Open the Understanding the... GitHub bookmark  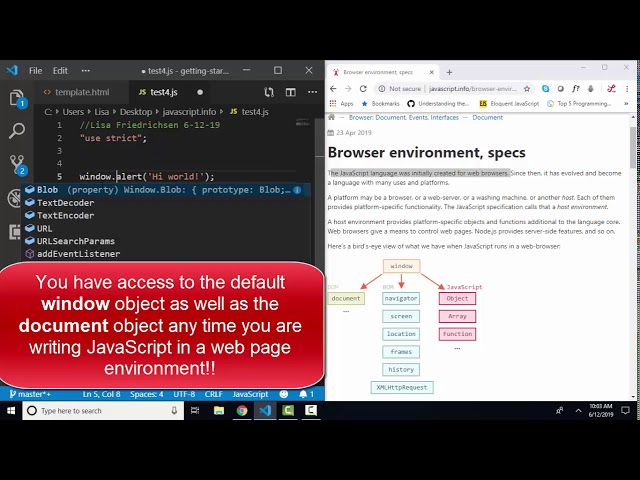438,104
